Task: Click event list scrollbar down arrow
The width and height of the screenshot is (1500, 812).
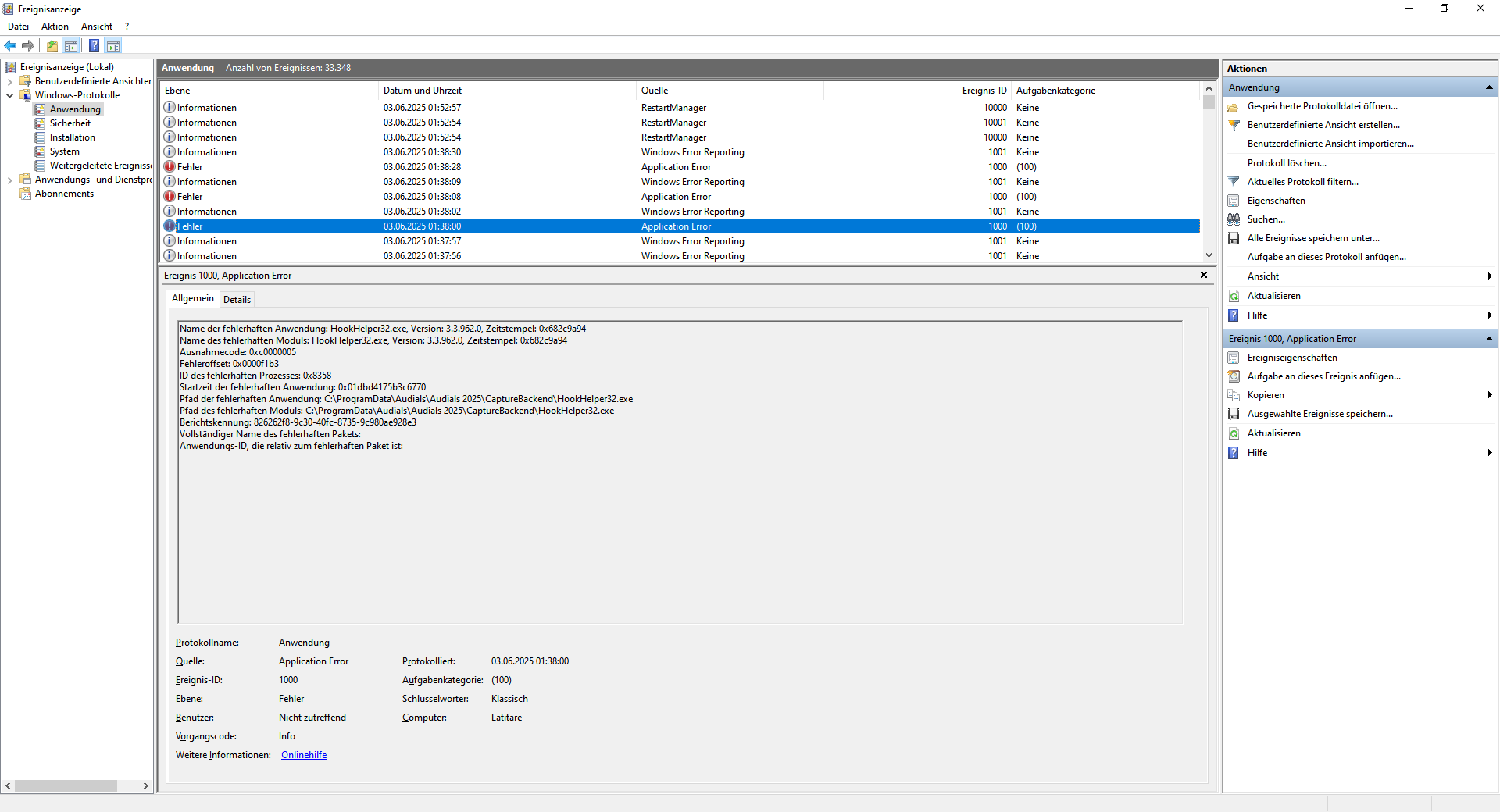Action: click(x=1209, y=255)
